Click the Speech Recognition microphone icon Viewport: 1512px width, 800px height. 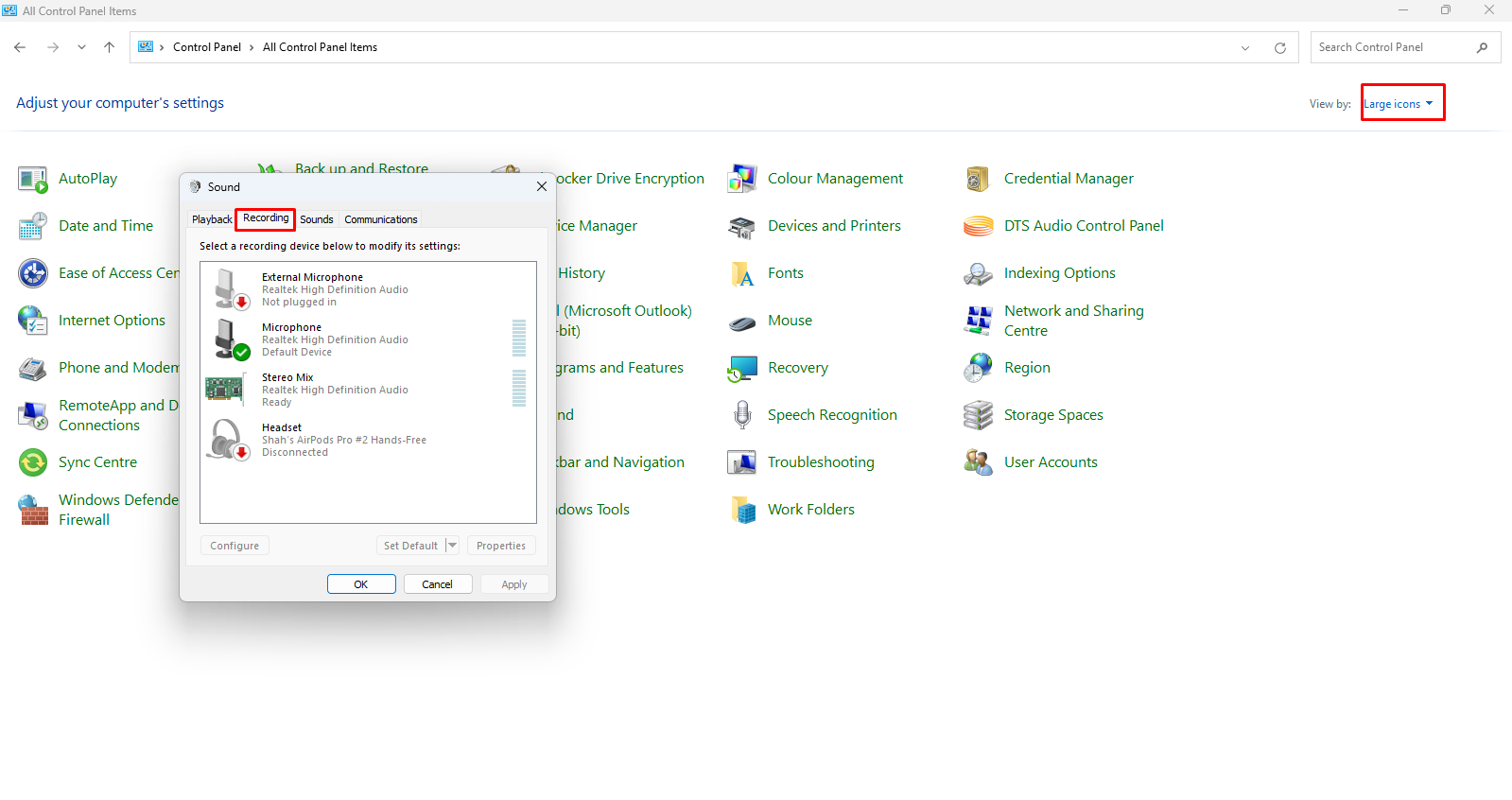pyautogui.click(x=741, y=415)
